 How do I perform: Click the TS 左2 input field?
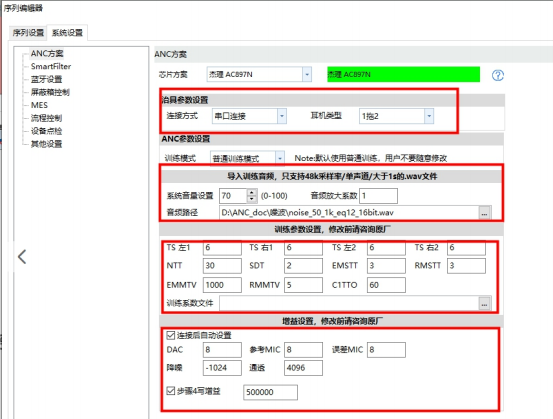point(386,248)
